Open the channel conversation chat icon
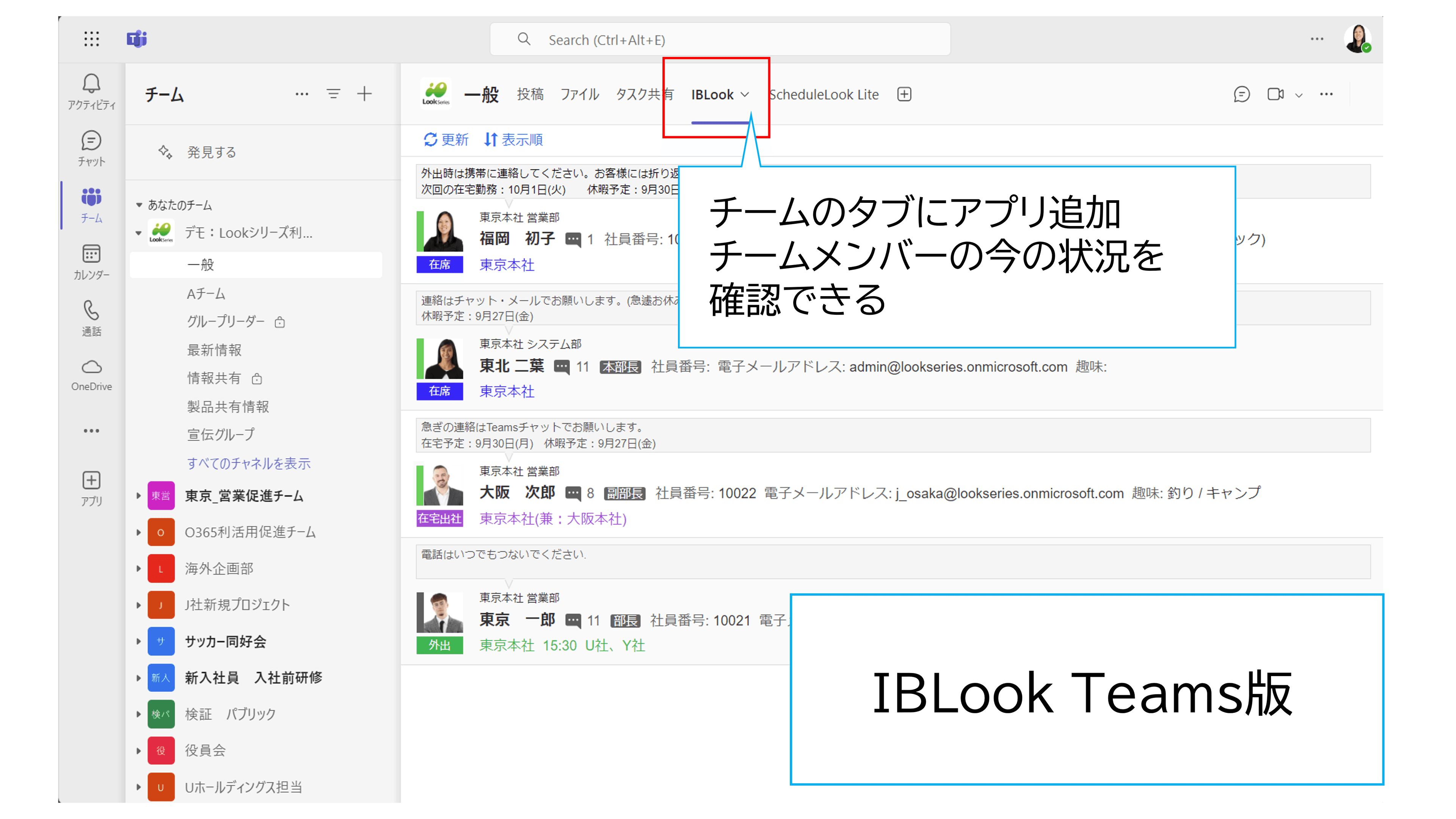Viewport: 1456px width, 819px height. tap(1241, 94)
